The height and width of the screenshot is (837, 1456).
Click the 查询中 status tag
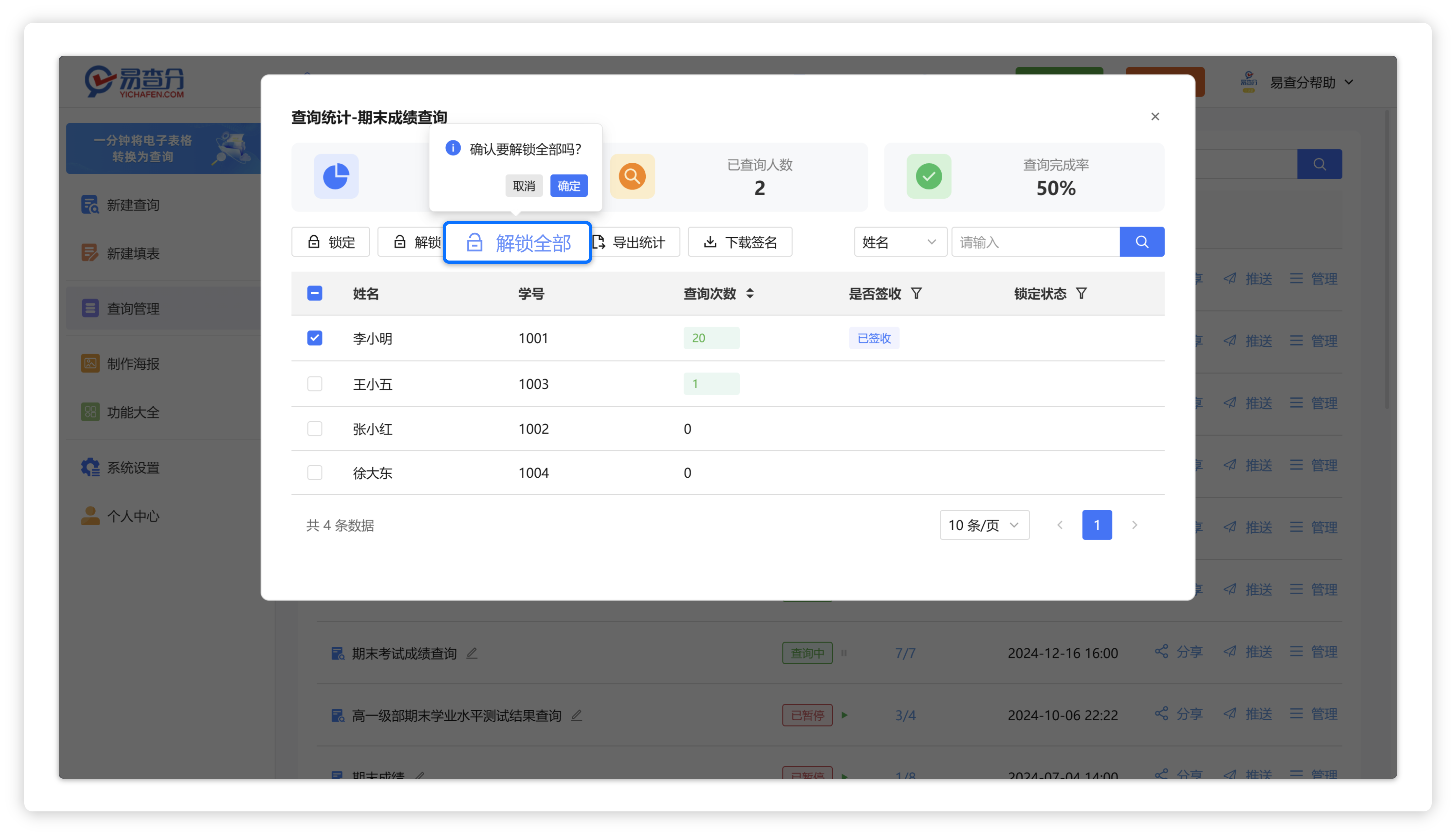(807, 653)
